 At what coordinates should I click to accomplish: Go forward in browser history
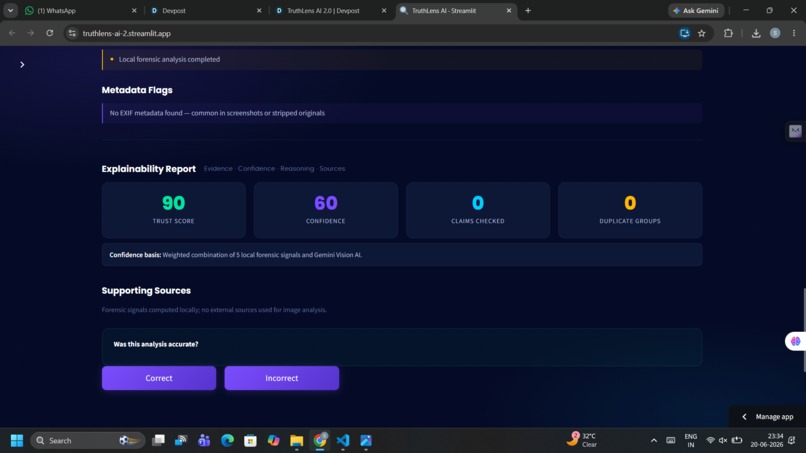tap(31, 33)
